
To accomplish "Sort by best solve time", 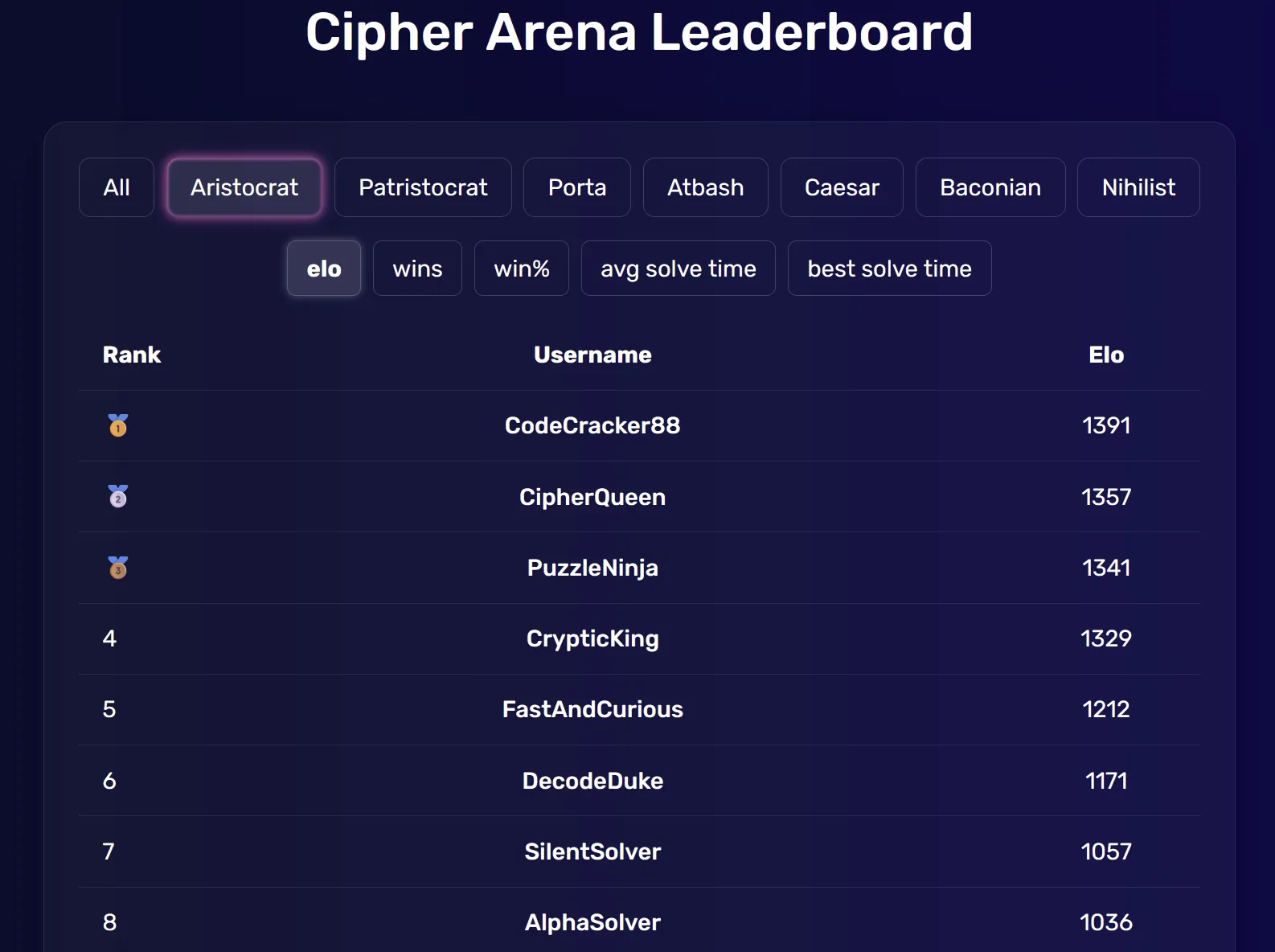I will [x=889, y=268].
